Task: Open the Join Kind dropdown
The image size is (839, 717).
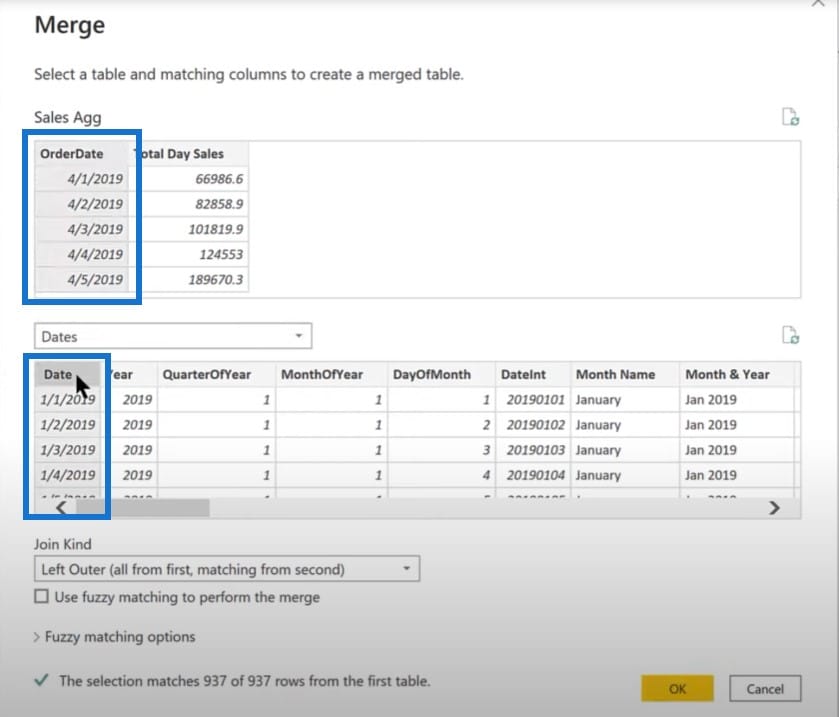Action: point(227,569)
